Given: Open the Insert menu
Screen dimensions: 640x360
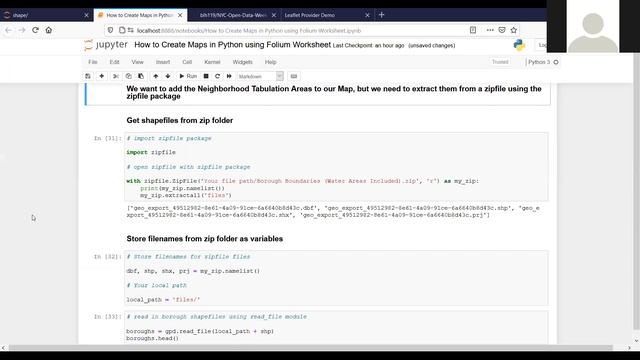Looking at the screenshot, I should pos(163,62).
